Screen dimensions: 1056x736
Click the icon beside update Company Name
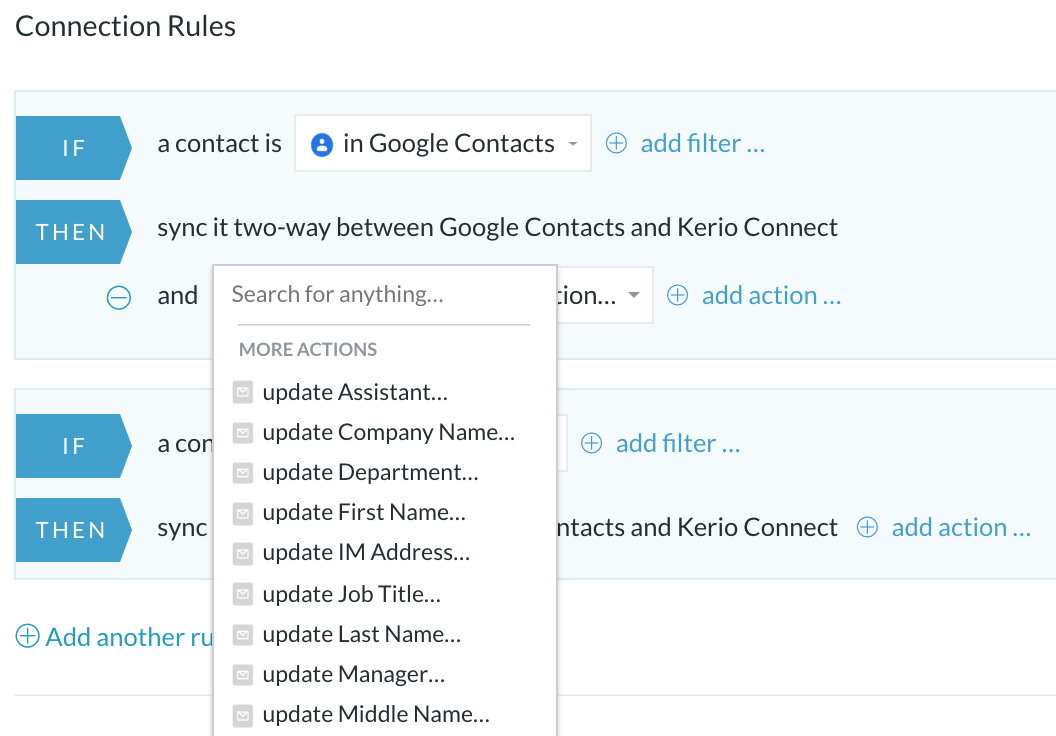coord(243,432)
